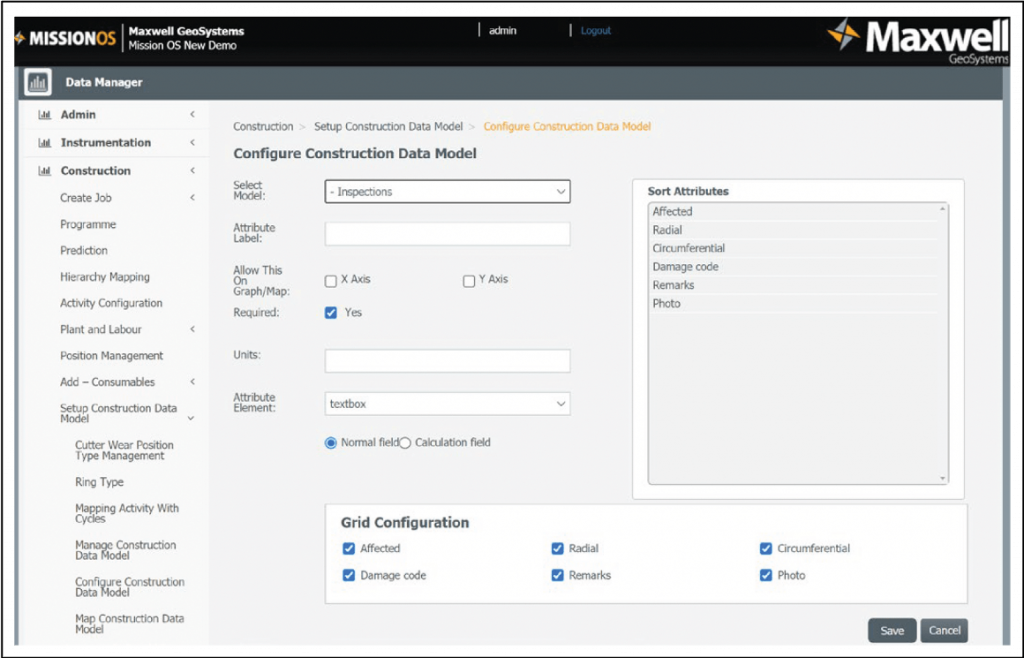Screen dimensions: 1024x658
Task: Click the MissionOS logo
Action: pos(65,36)
